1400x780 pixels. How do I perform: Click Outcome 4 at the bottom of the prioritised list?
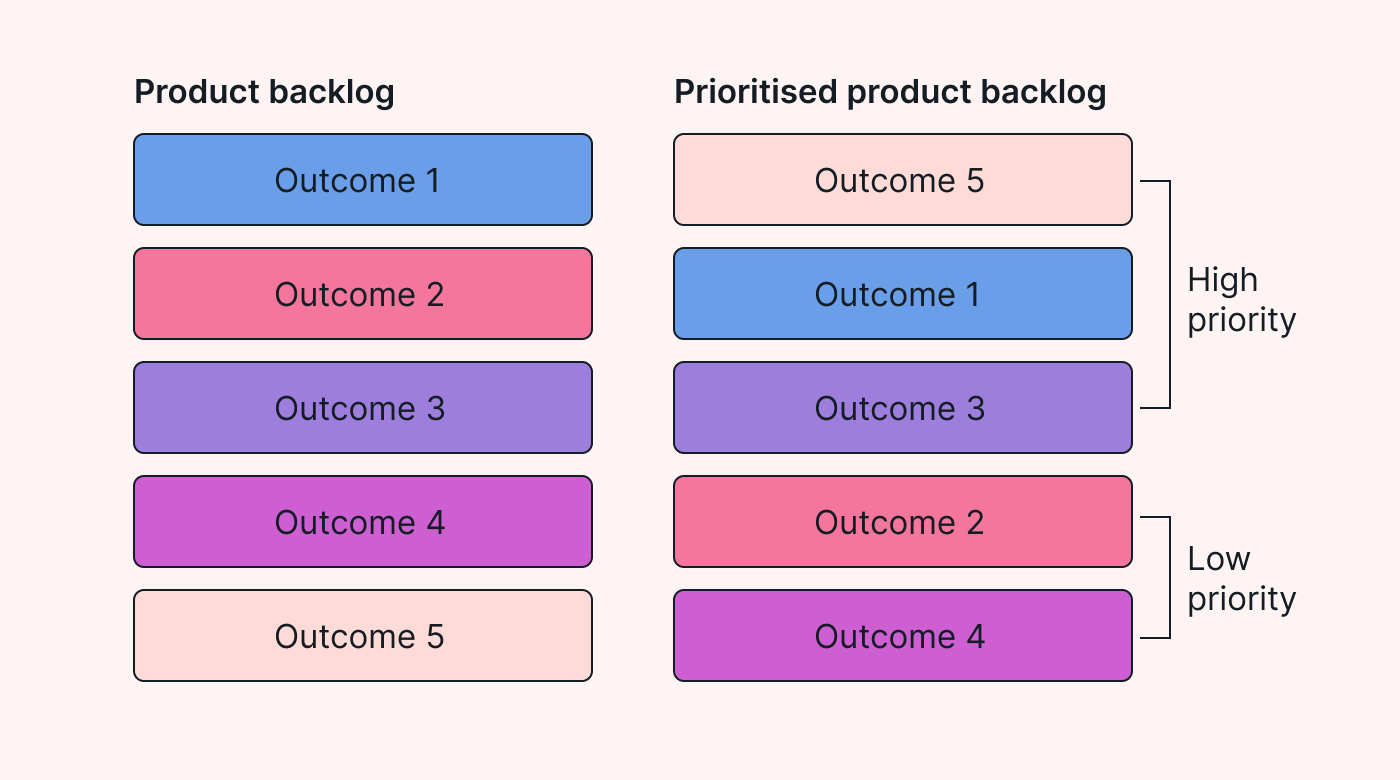[x=902, y=636]
